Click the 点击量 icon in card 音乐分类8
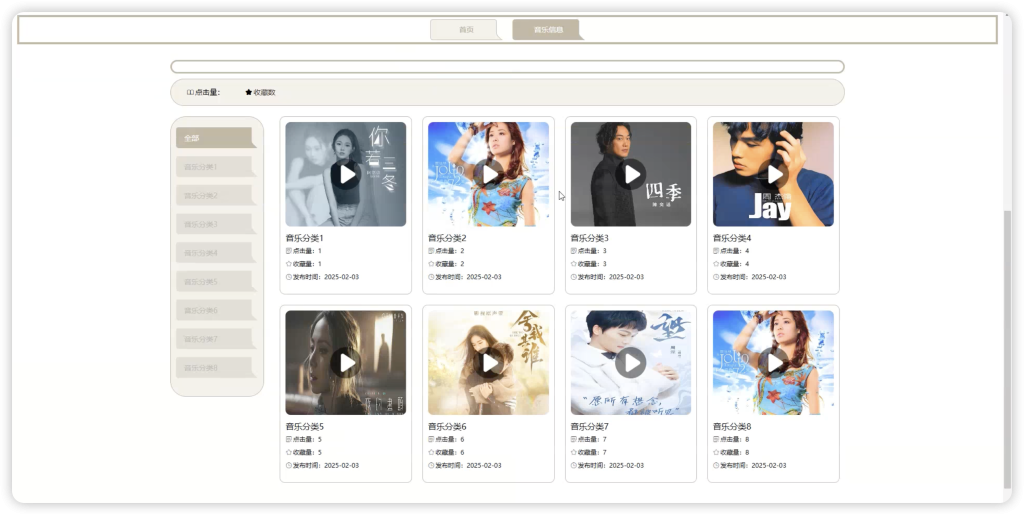 click(716, 439)
